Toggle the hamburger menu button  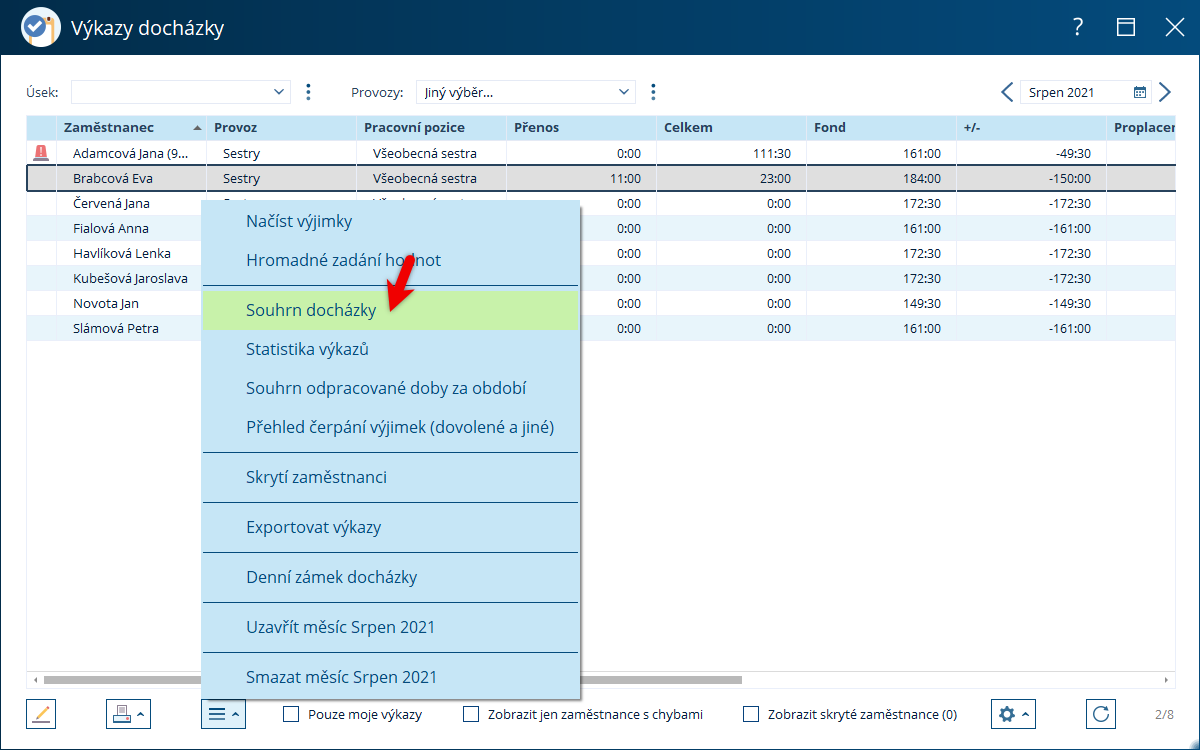click(223, 714)
